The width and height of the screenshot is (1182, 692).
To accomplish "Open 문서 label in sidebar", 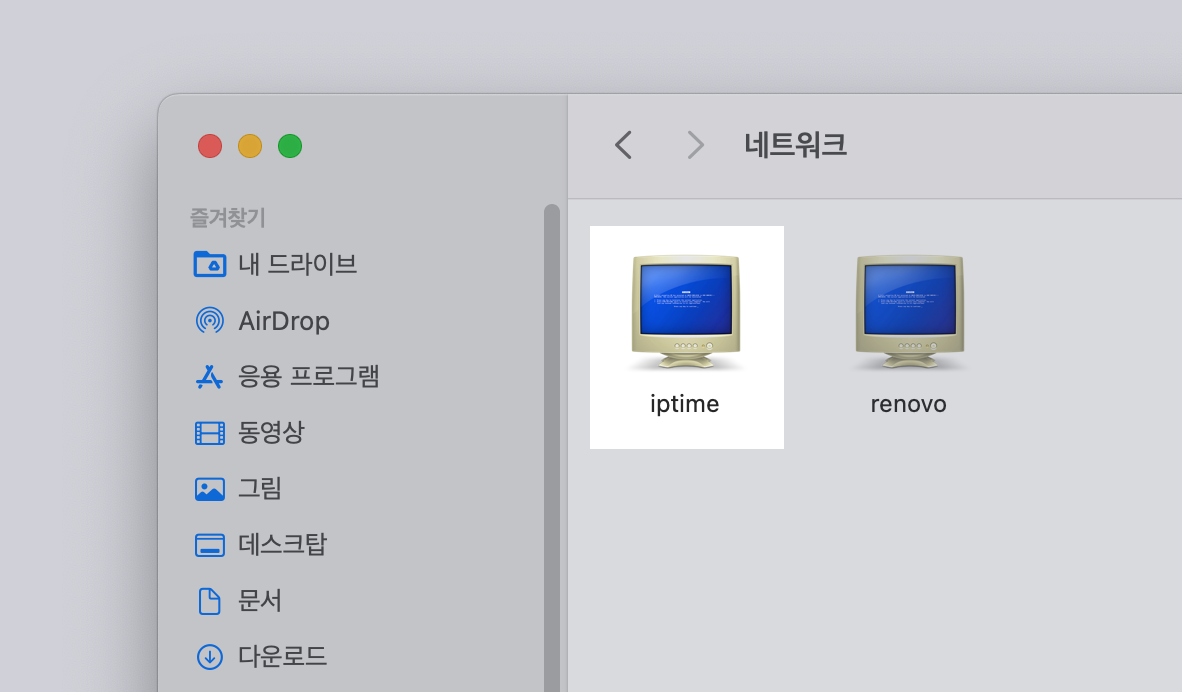I will 259,601.
